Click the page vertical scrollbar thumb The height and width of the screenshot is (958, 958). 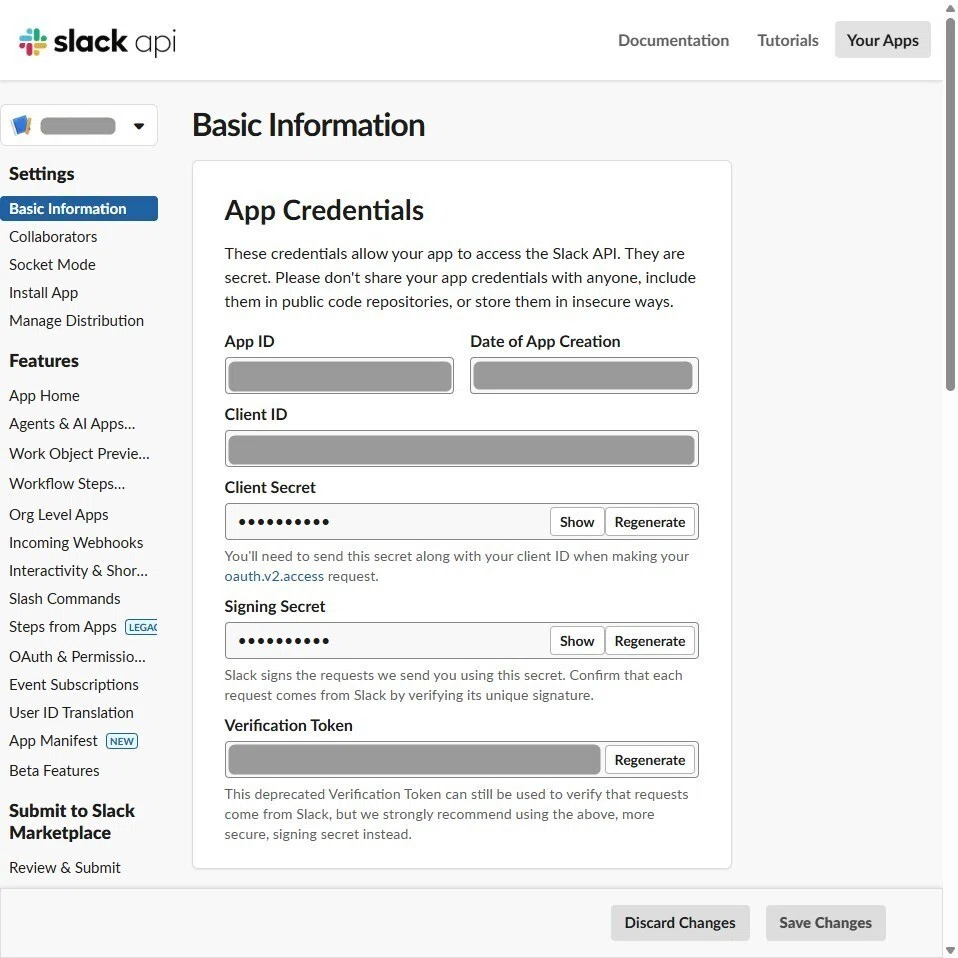(x=950, y=205)
